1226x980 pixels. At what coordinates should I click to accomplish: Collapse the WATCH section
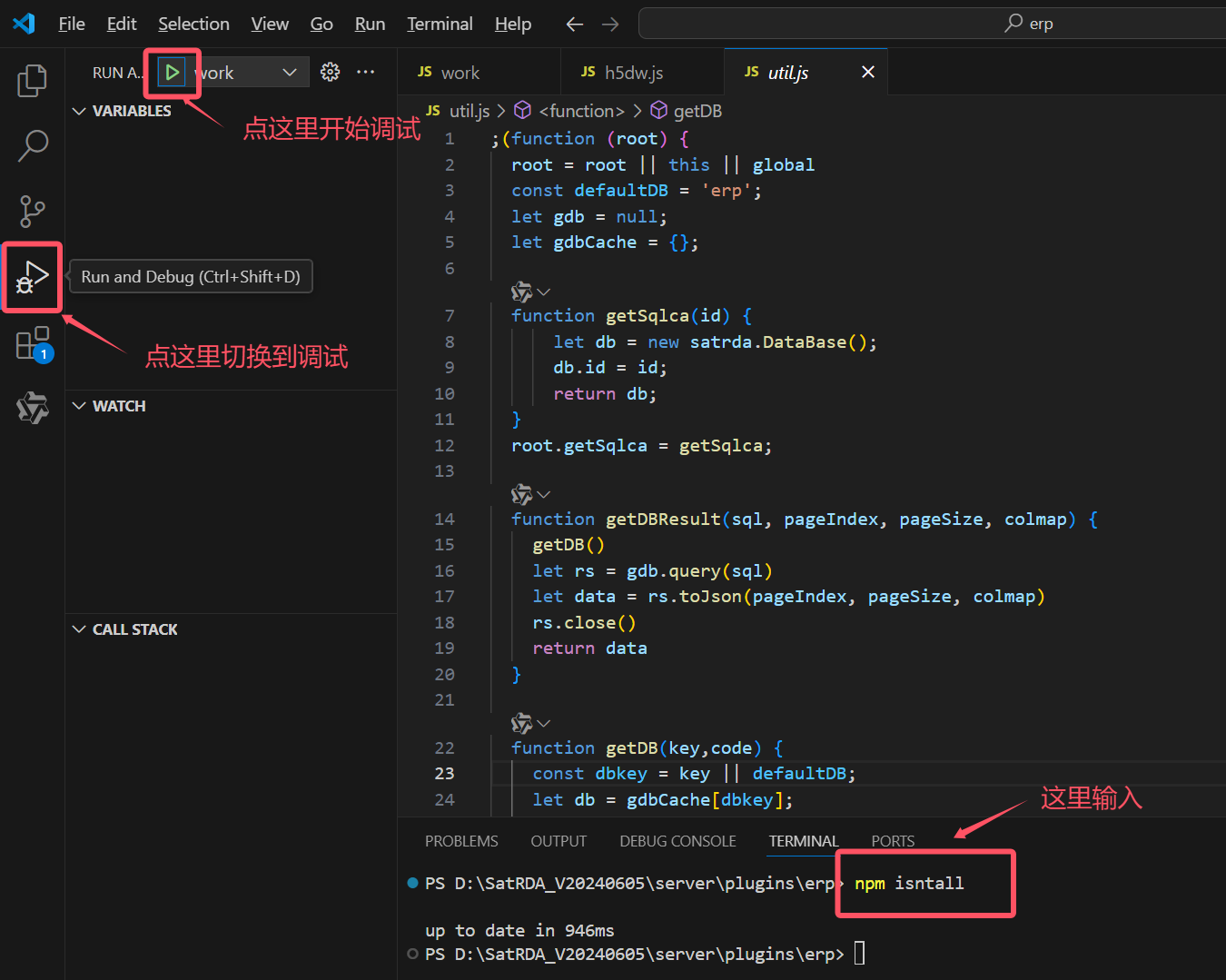pyautogui.click(x=79, y=406)
